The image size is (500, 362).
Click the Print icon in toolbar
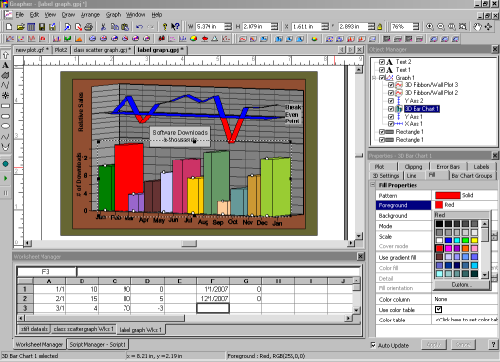[x=88, y=27]
